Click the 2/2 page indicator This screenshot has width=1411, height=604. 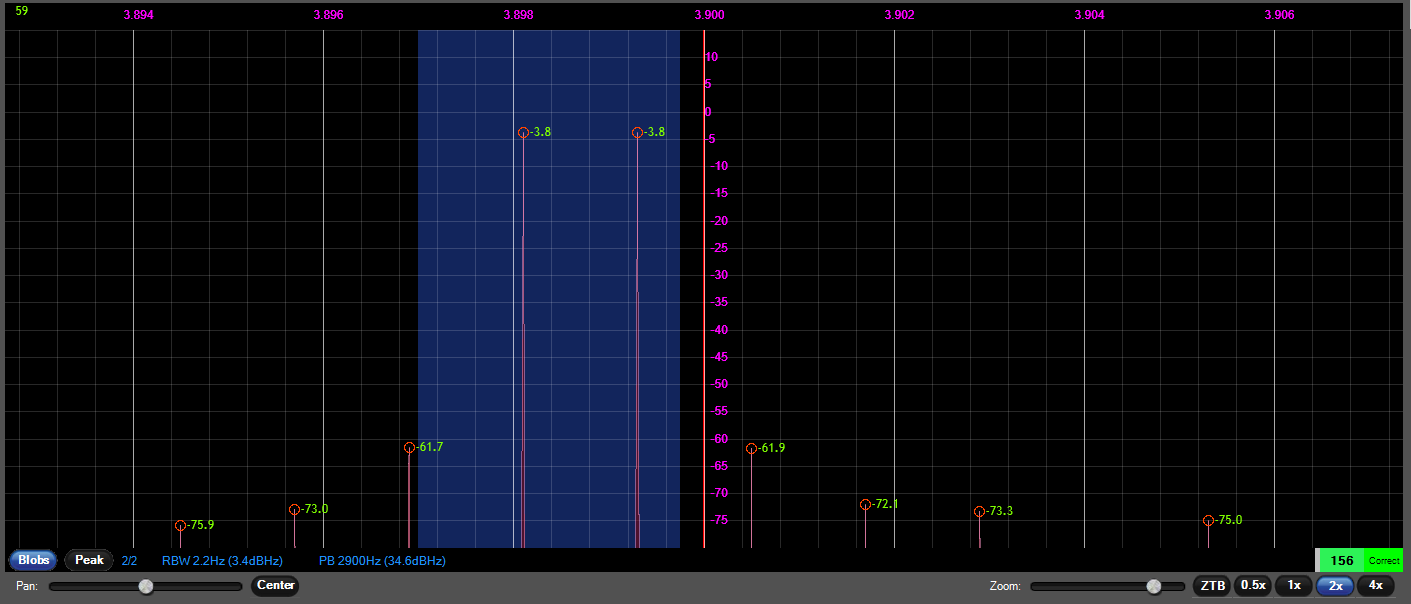pyautogui.click(x=129, y=560)
